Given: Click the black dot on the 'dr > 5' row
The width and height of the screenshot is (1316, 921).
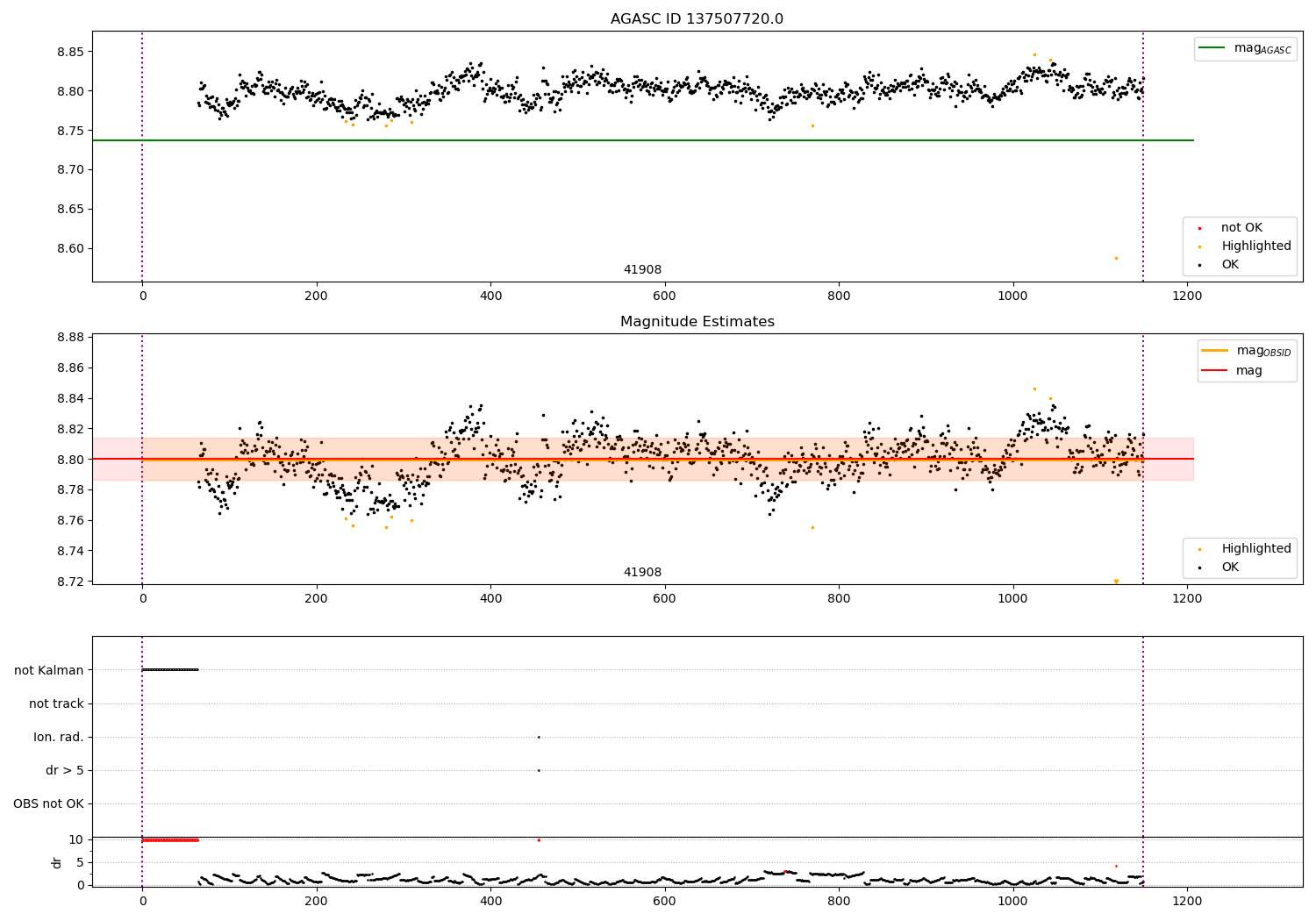Looking at the screenshot, I should click(539, 770).
